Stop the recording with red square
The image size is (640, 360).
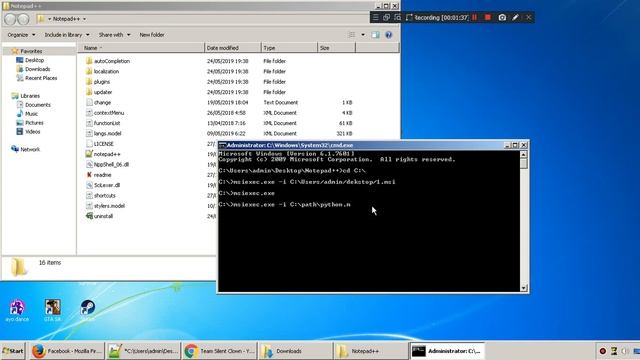coord(488,17)
